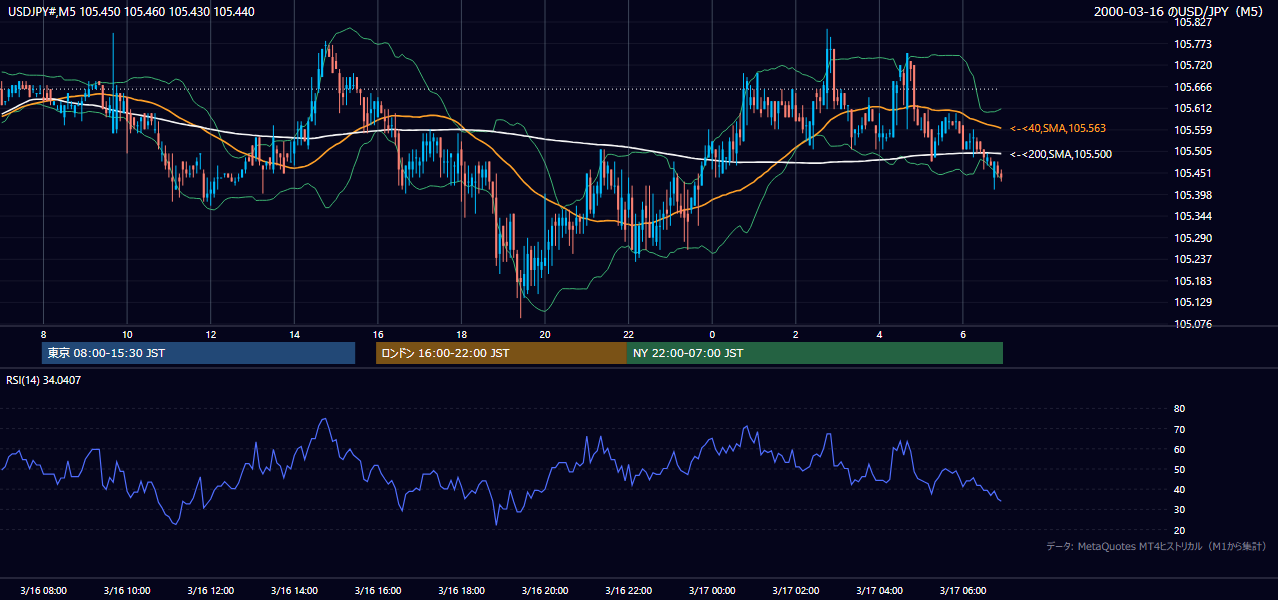
Task: Click the 3/16 16:00 time label
Action: pos(377,590)
